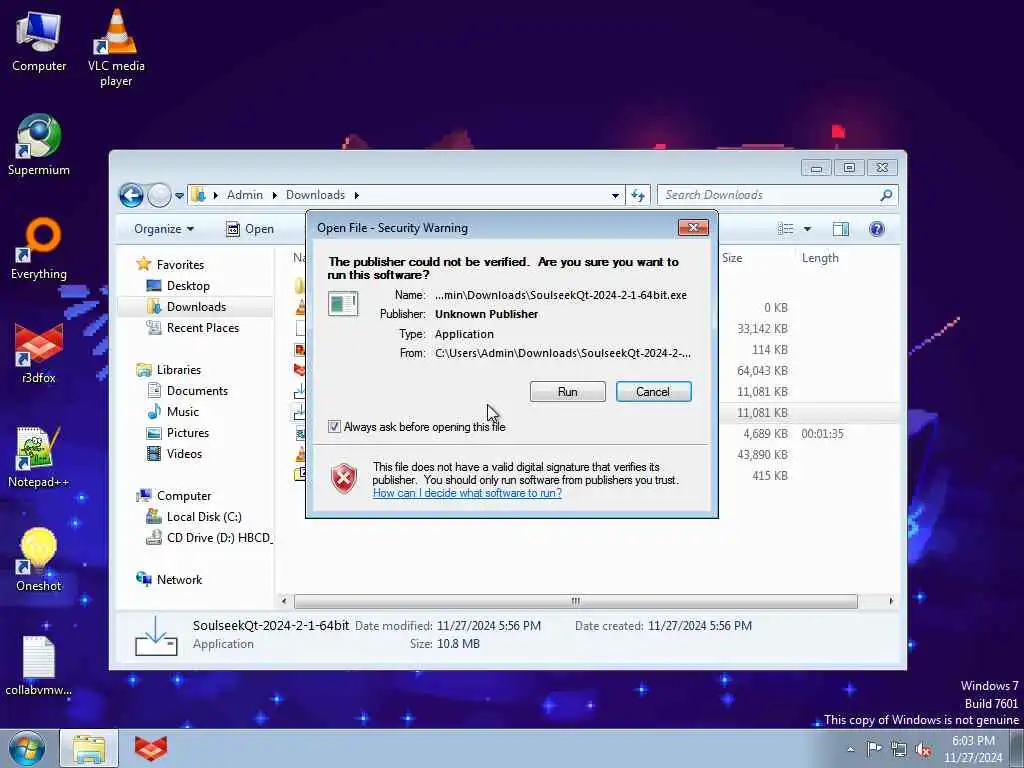The image size is (1024, 768).
Task: Select Downloads in the navigation pane
Action: coord(197,306)
